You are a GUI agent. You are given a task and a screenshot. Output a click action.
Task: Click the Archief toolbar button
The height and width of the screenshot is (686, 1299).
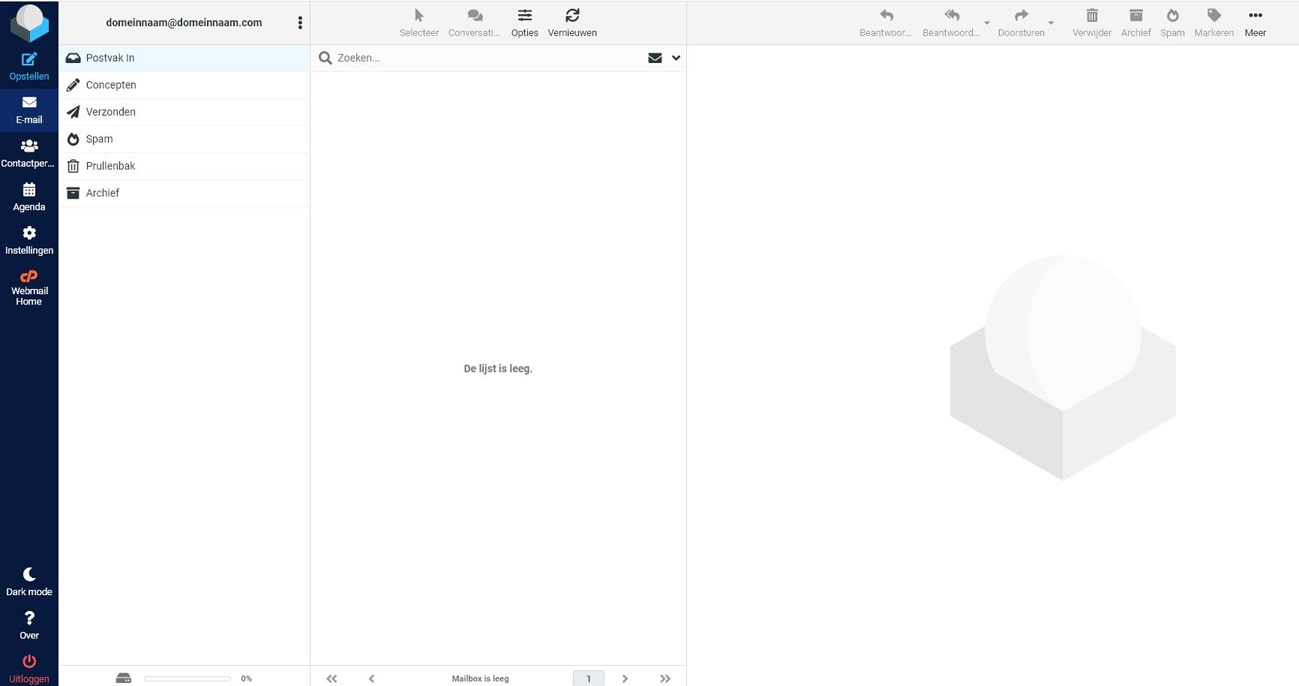tap(1136, 23)
